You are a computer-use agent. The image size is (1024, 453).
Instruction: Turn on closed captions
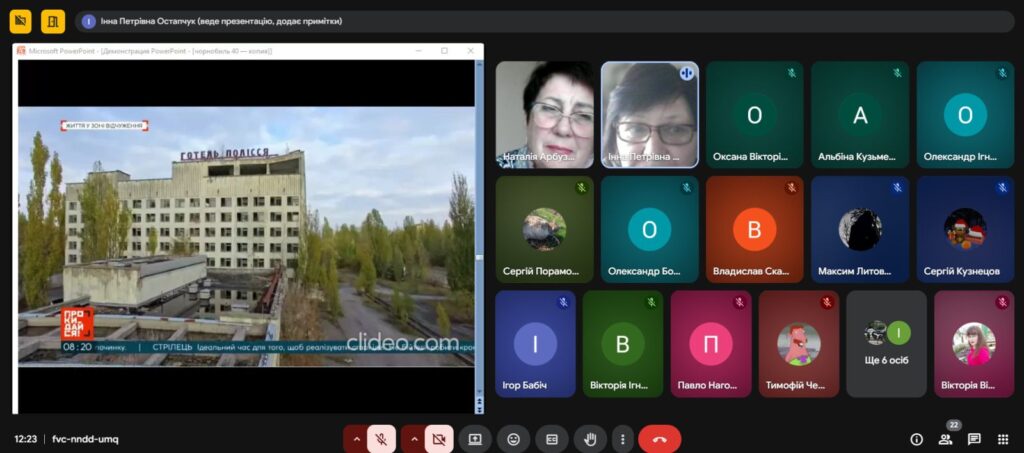pyautogui.click(x=551, y=439)
